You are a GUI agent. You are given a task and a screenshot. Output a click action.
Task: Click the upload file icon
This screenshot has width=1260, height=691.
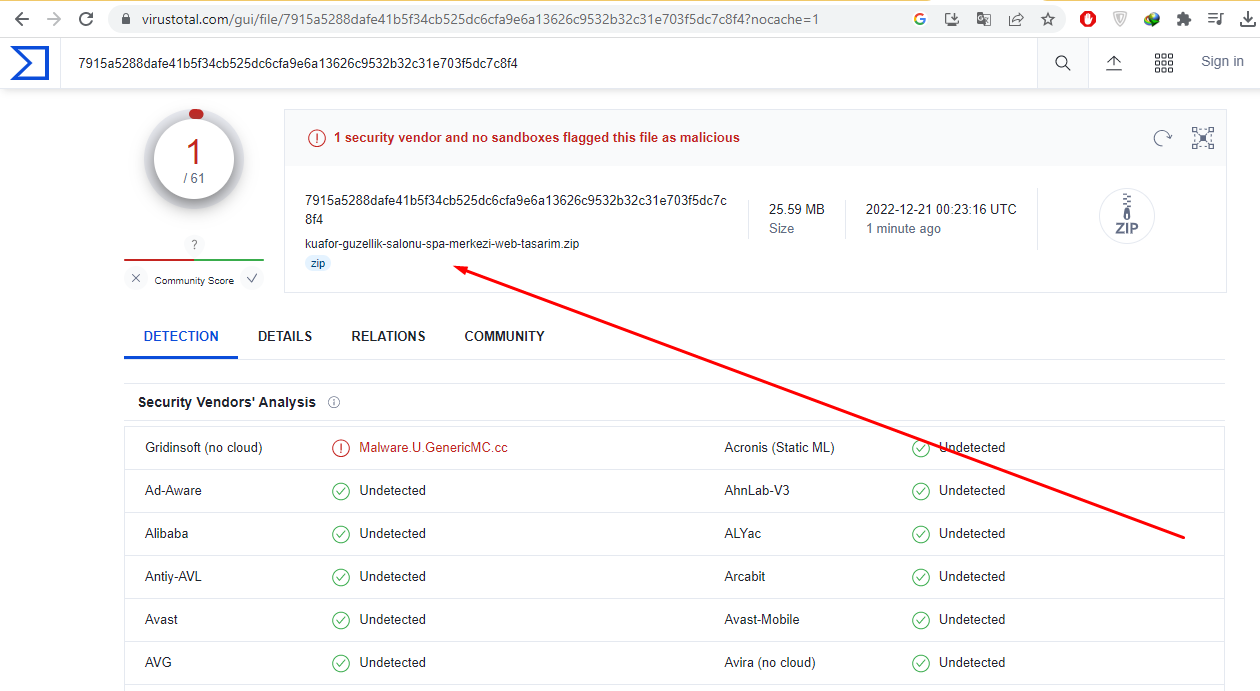click(x=1114, y=63)
